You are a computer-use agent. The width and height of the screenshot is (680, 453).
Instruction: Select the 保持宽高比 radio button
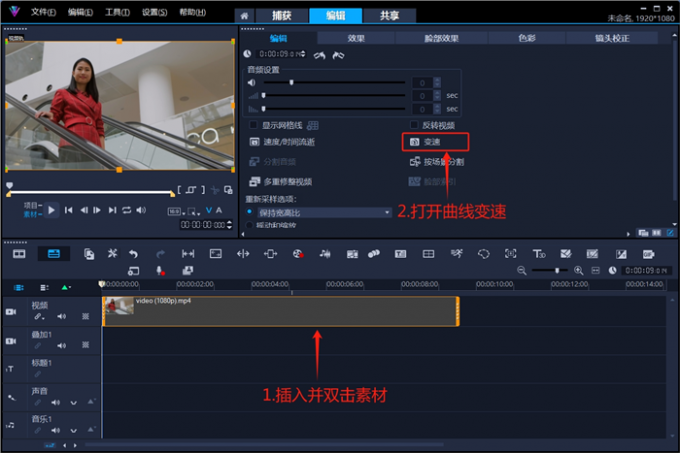click(249, 212)
